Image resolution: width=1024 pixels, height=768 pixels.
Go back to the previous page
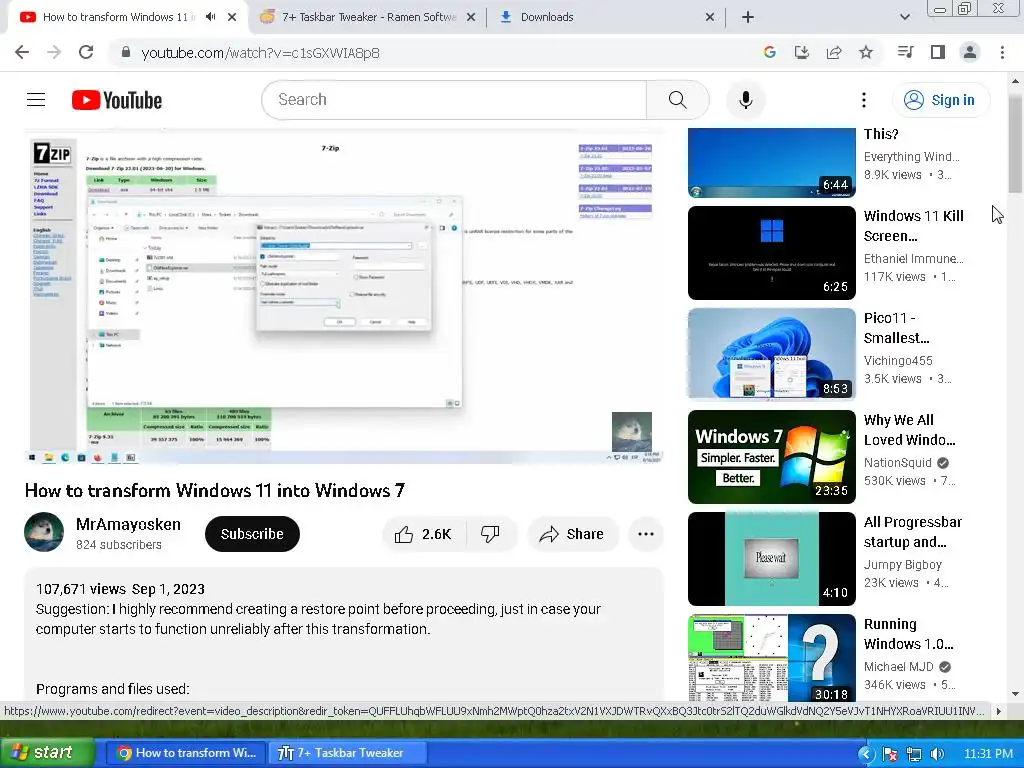coord(22,52)
